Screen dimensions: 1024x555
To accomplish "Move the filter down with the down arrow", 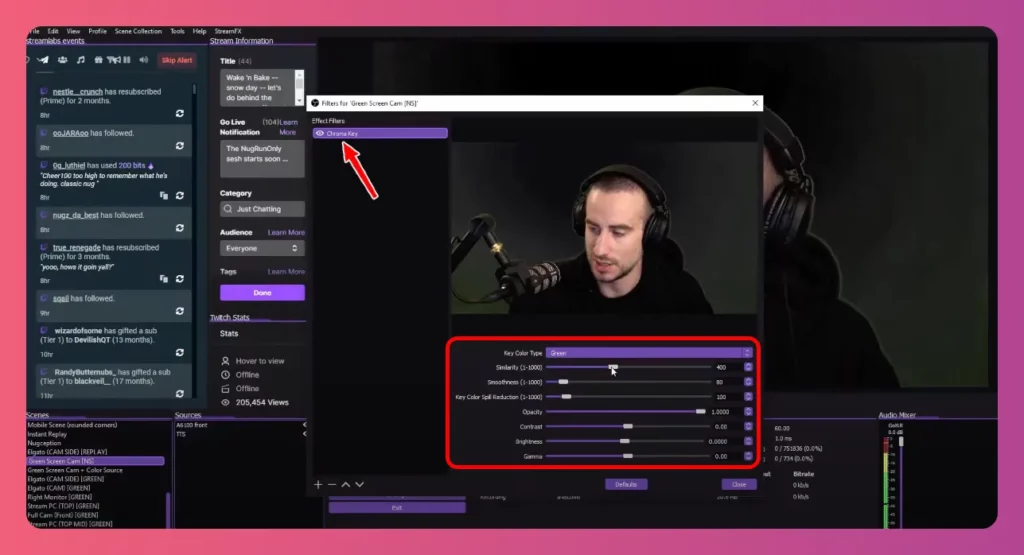I will 360,484.
